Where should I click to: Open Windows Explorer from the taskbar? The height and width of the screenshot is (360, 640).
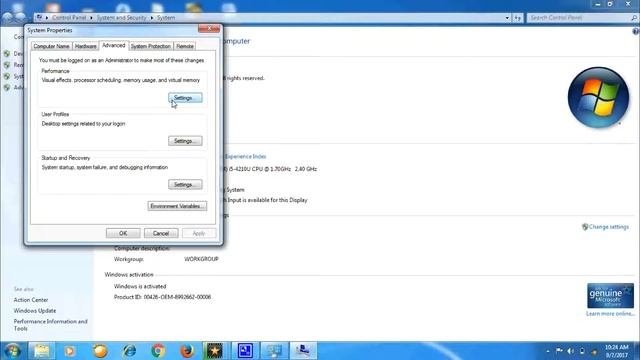[41, 351]
